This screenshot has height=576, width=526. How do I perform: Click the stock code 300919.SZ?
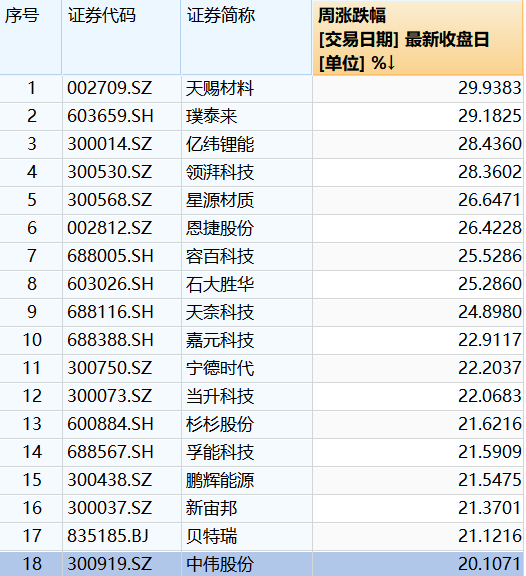[x=109, y=564]
